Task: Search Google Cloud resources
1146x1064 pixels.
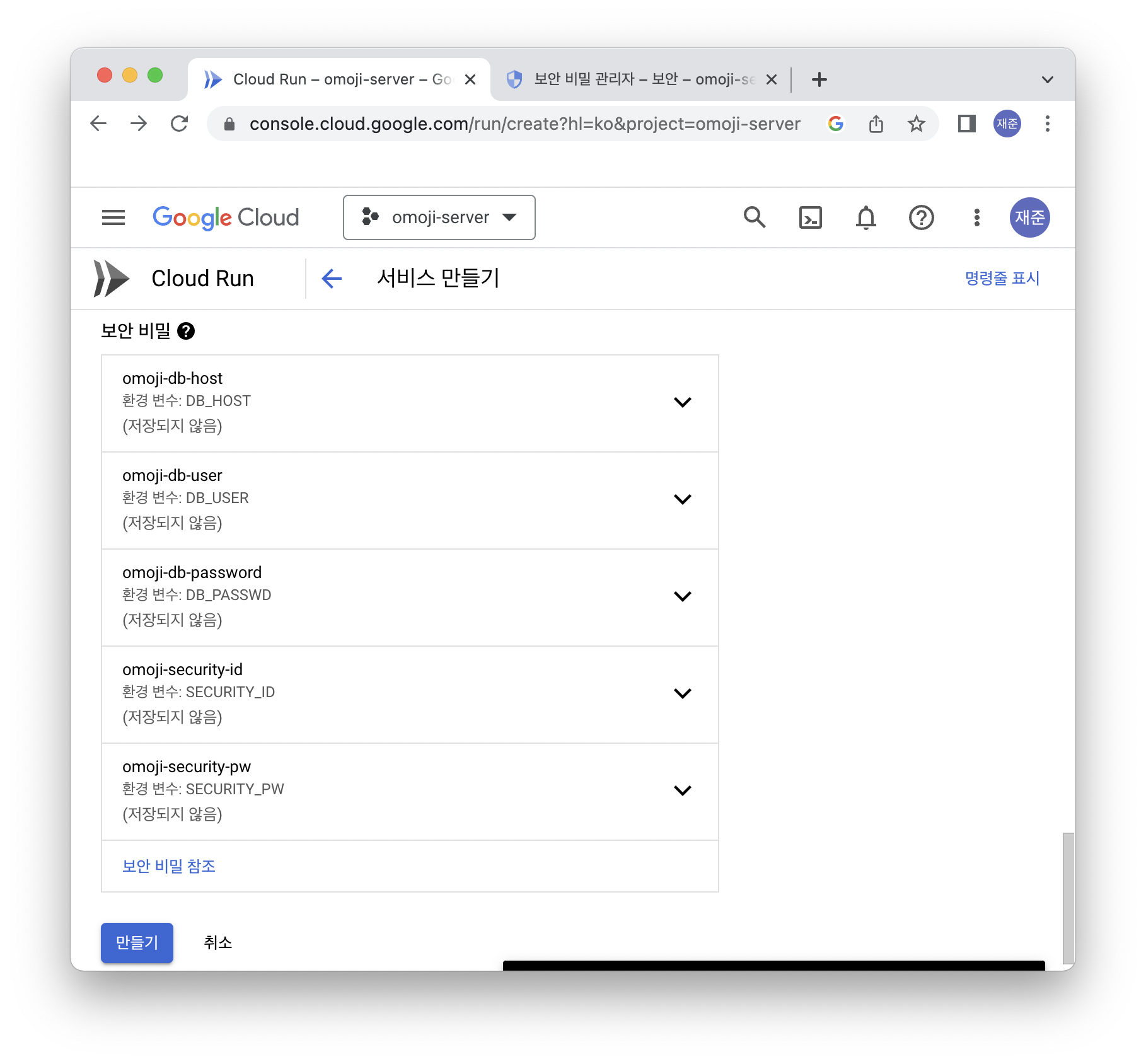Action: click(x=755, y=217)
